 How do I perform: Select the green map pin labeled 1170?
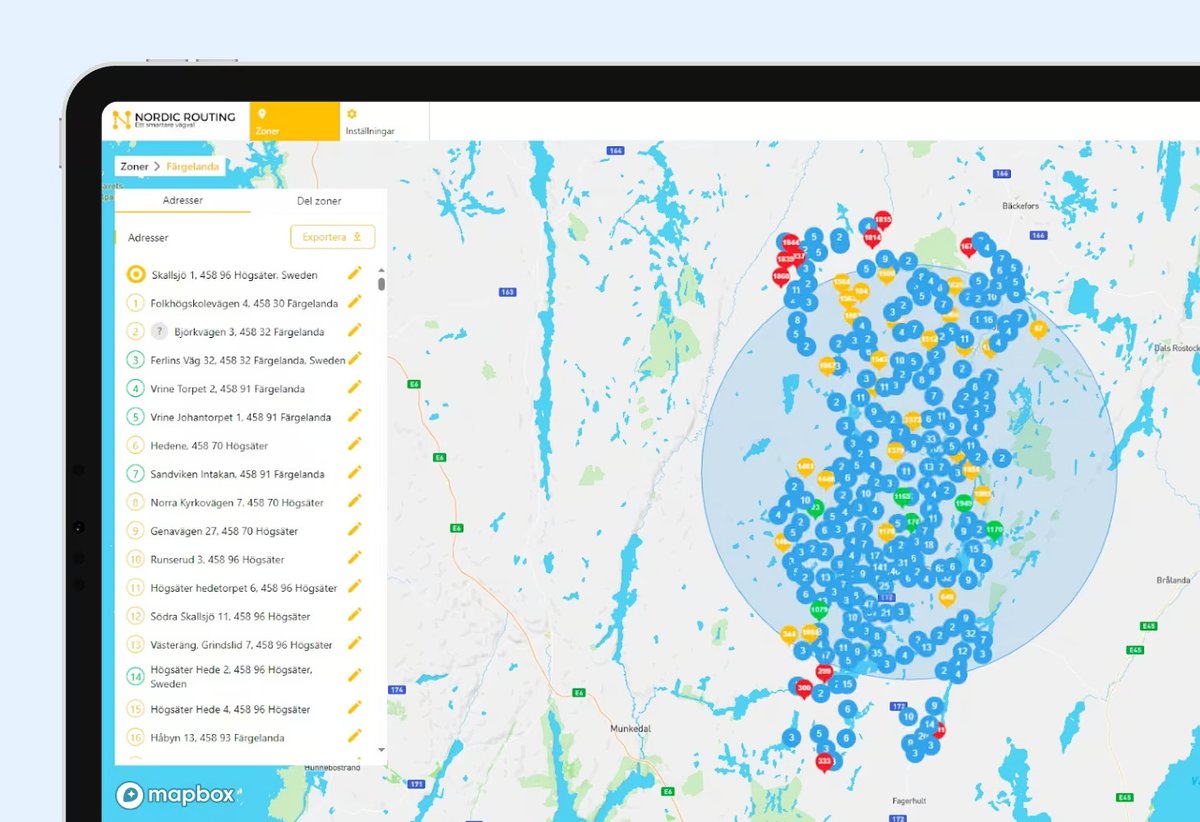coord(994,530)
